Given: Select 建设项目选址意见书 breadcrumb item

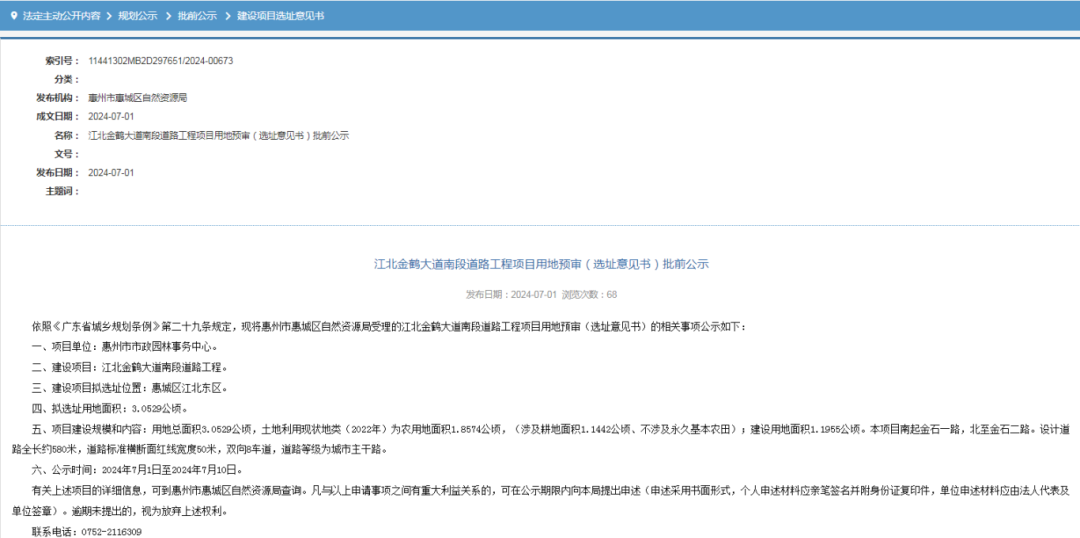Looking at the screenshot, I should [280, 17].
